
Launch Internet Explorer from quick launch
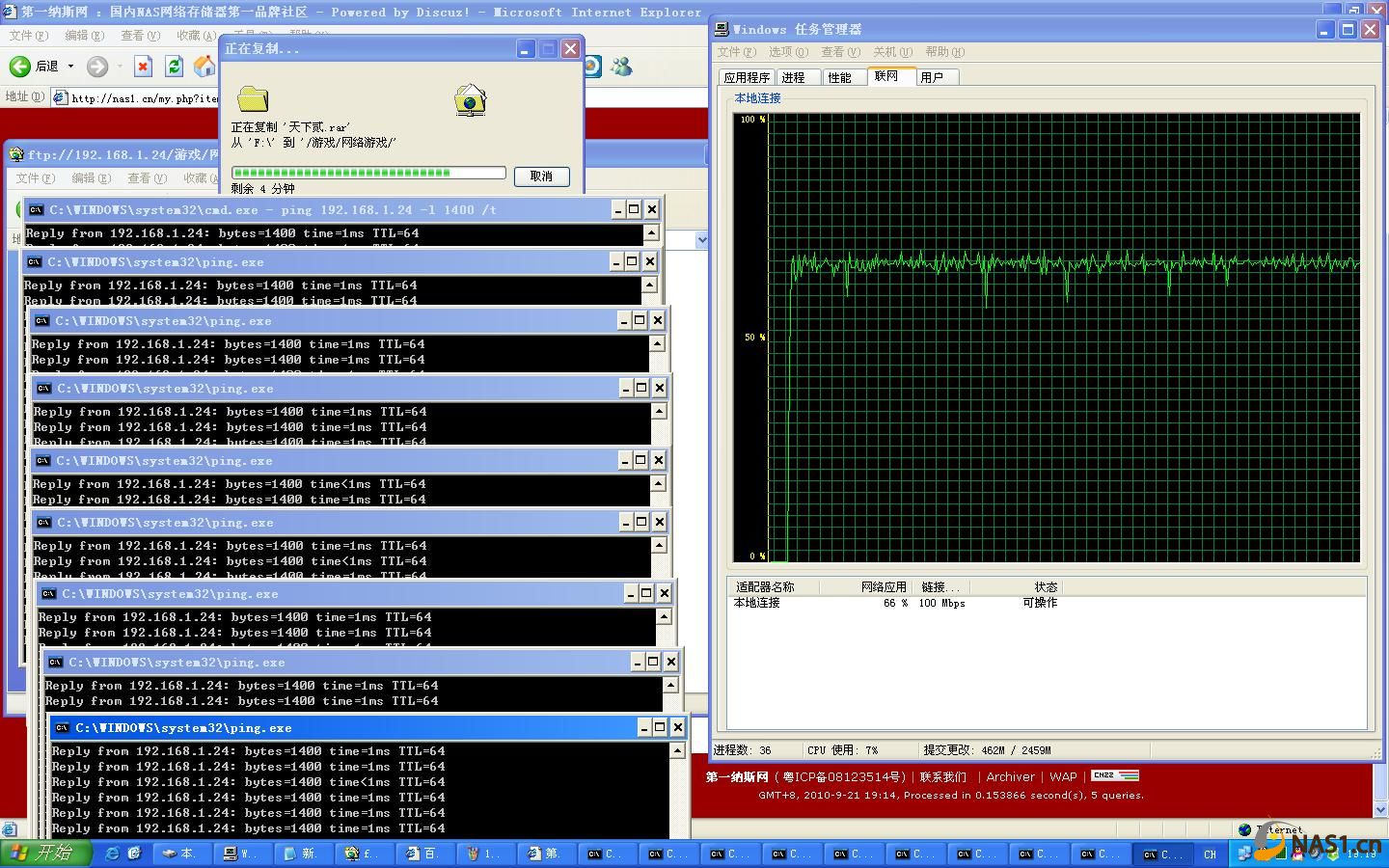pos(113,854)
